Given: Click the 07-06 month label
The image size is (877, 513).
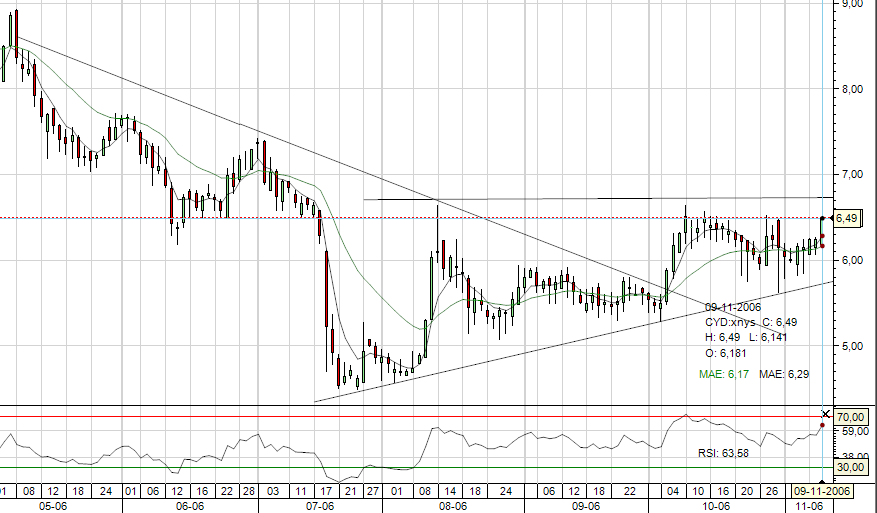Looking at the screenshot, I should point(320,506).
